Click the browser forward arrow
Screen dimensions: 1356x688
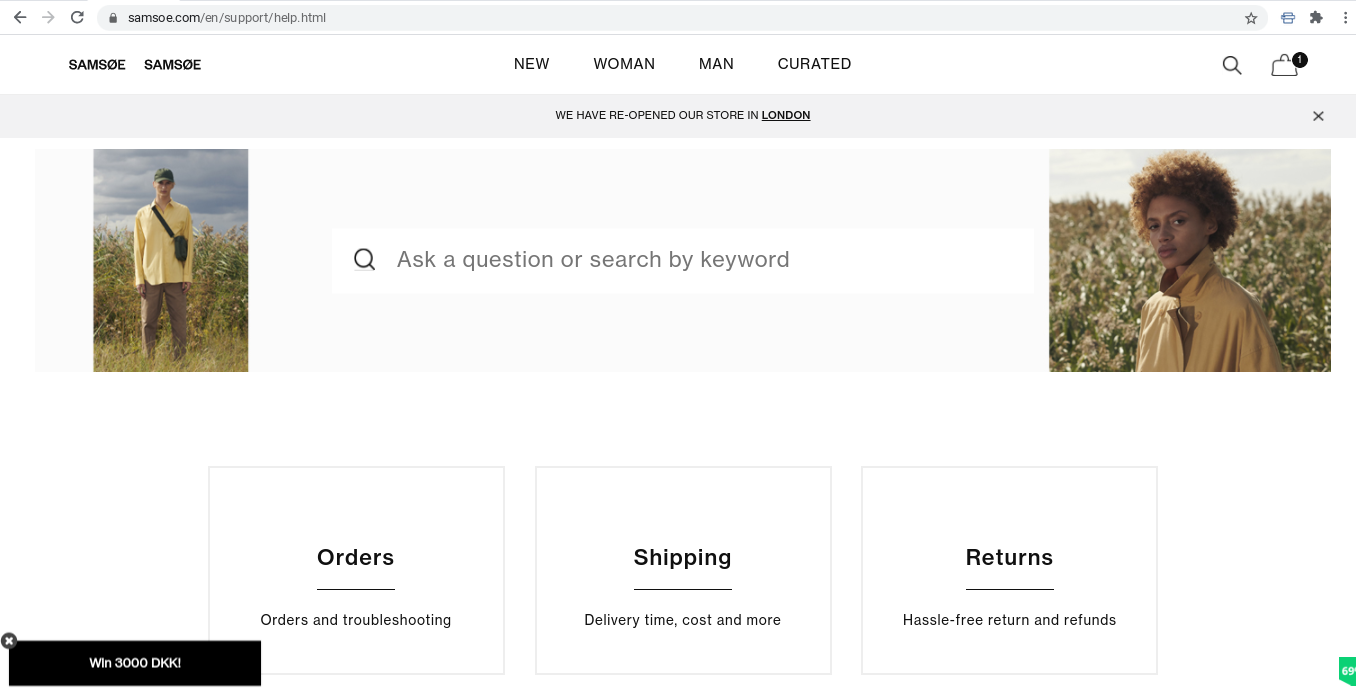point(48,17)
